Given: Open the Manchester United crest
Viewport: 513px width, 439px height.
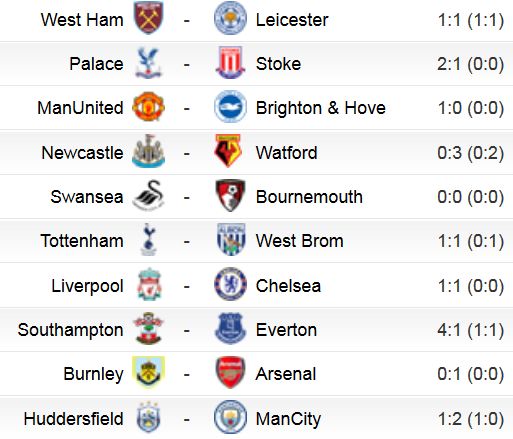Looking at the screenshot, I should 149,107.
